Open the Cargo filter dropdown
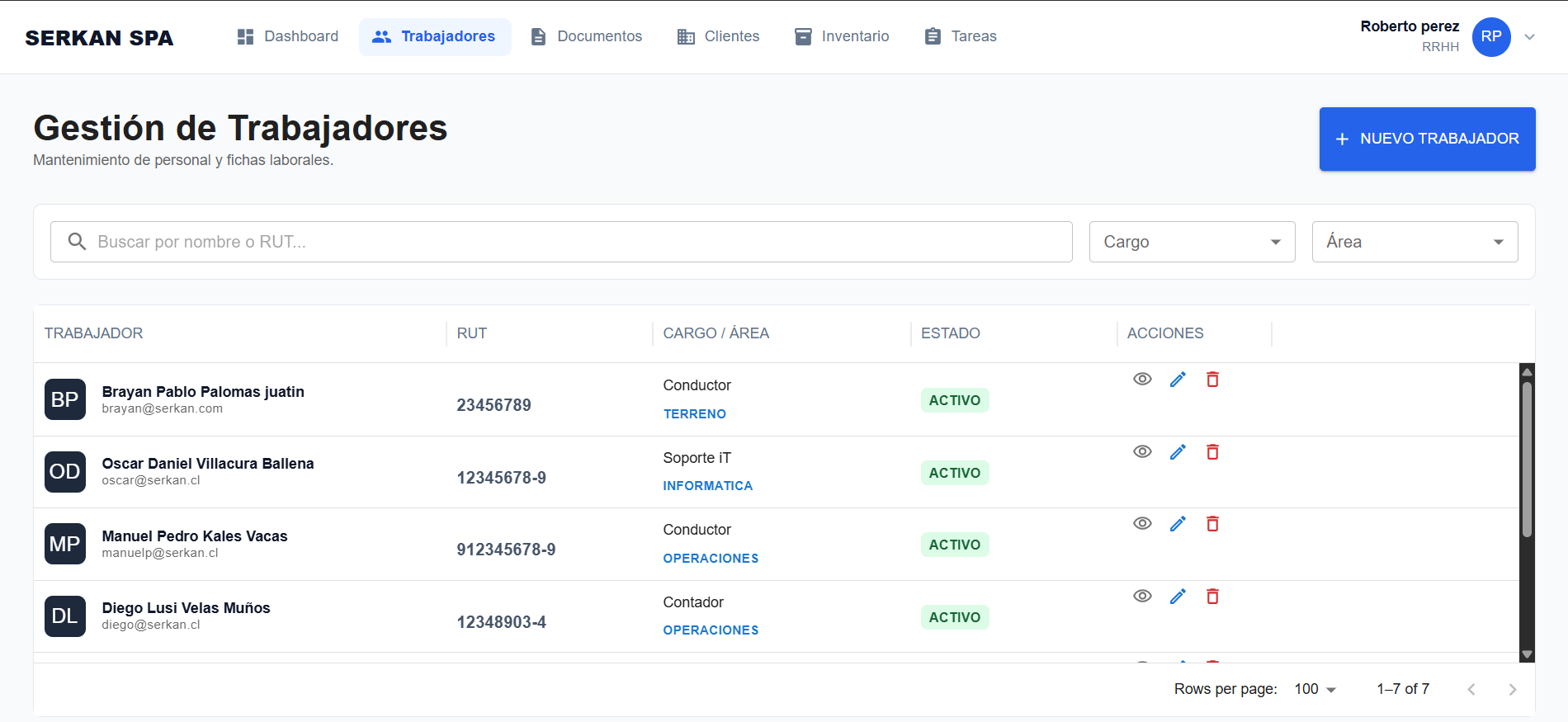Screen dimensions: 1568x722 [1192, 242]
